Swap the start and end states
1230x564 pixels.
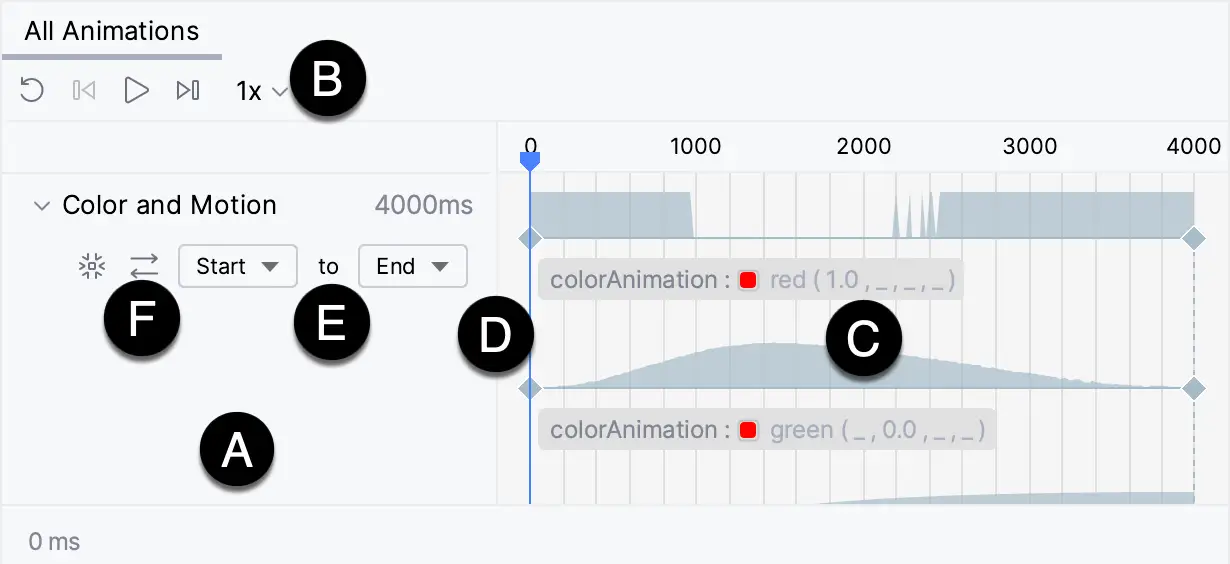(144, 267)
